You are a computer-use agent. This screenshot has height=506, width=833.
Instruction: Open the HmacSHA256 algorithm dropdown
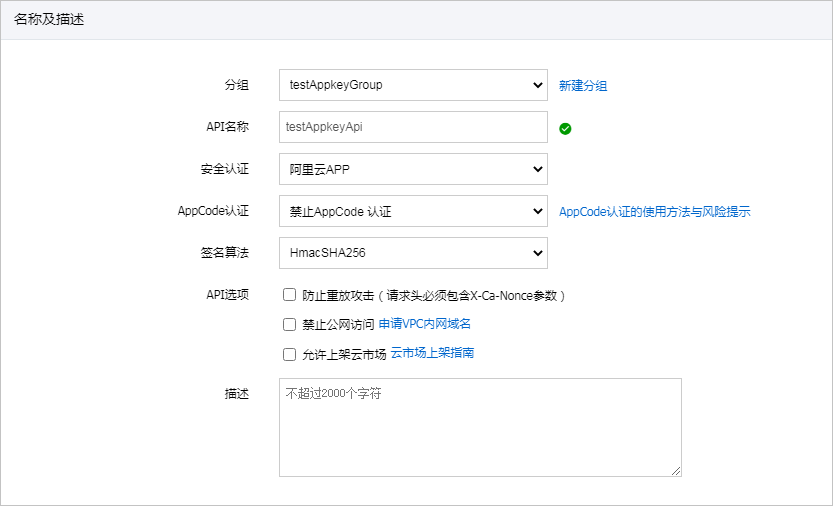pos(413,253)
